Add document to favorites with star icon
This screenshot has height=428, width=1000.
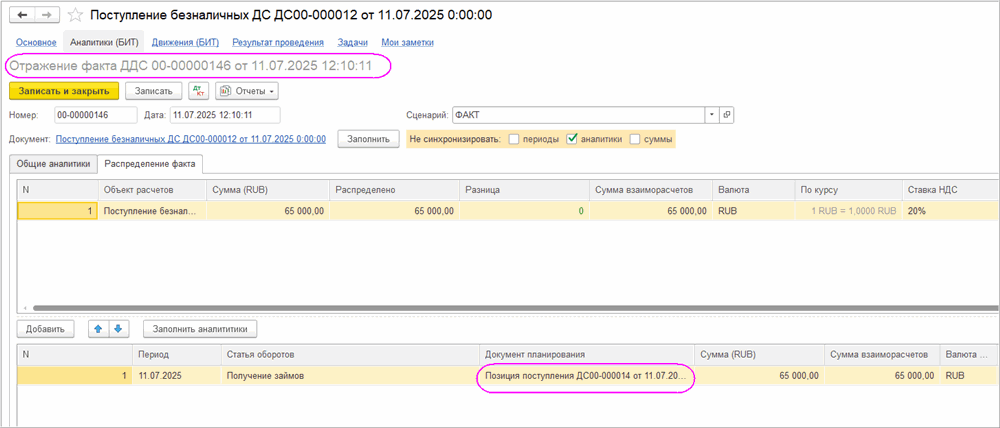[74, 16]
